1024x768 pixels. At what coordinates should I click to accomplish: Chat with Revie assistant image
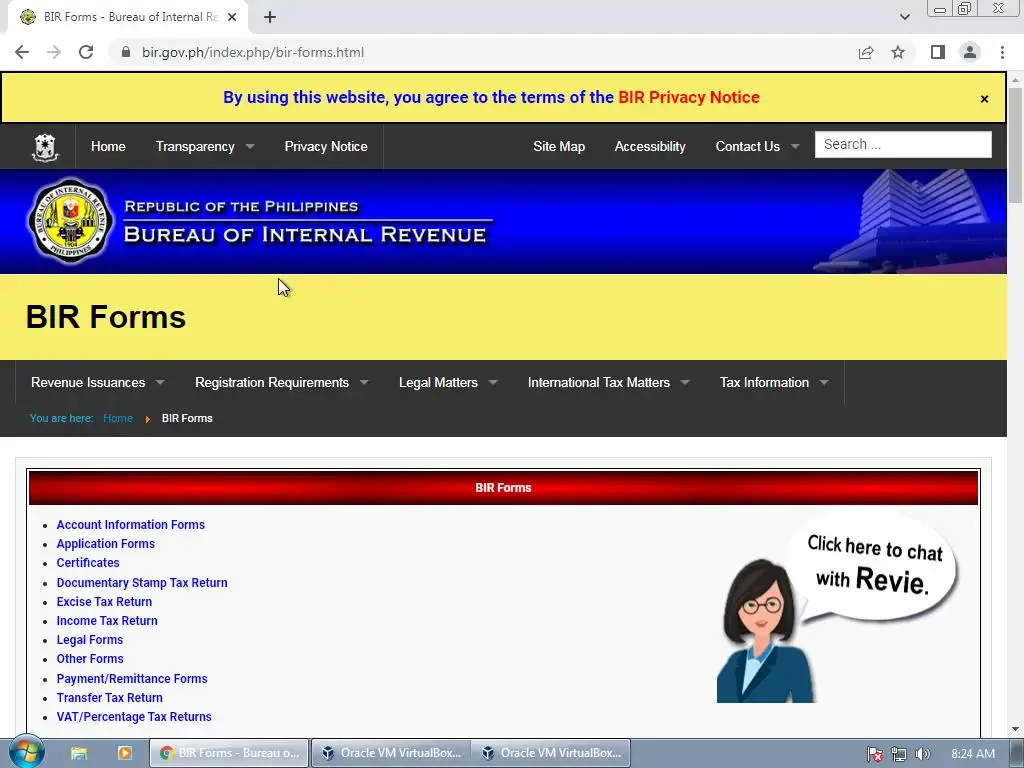838,607
